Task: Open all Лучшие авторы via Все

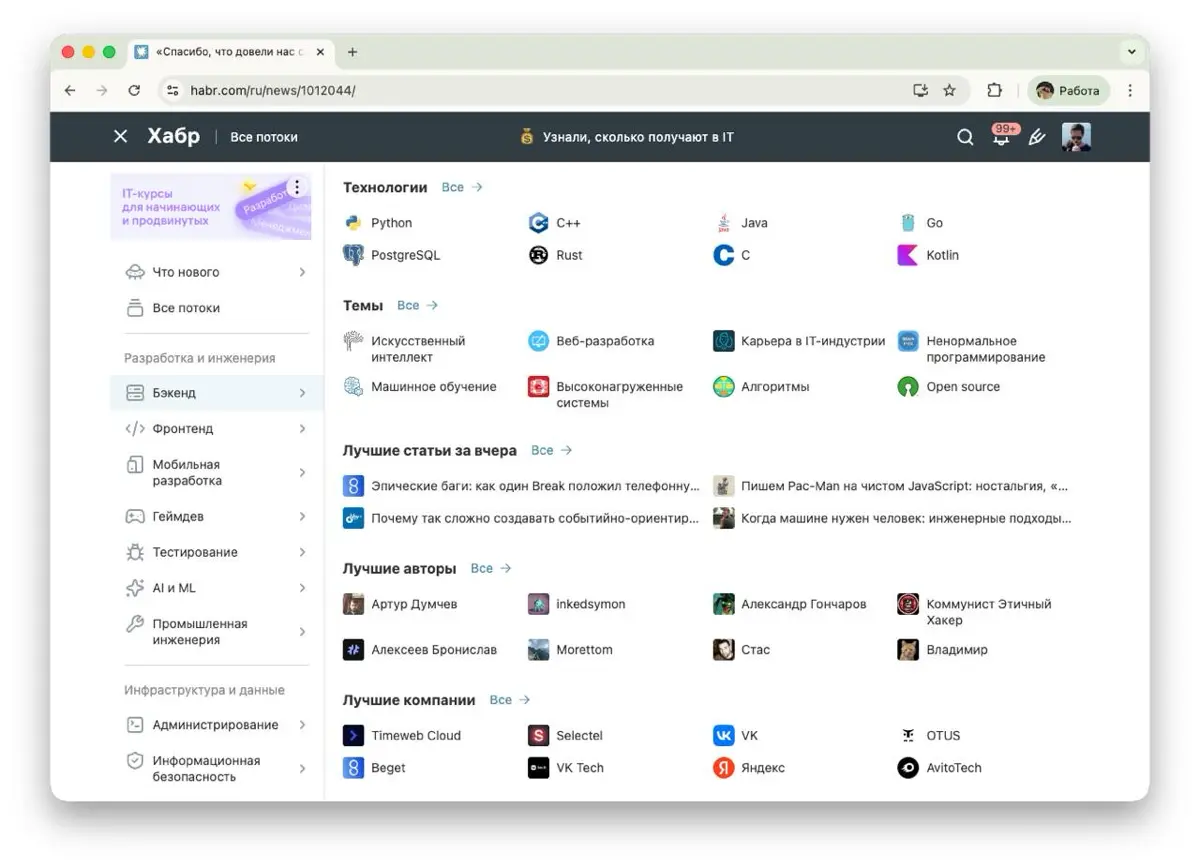Action: coord(491,568)
